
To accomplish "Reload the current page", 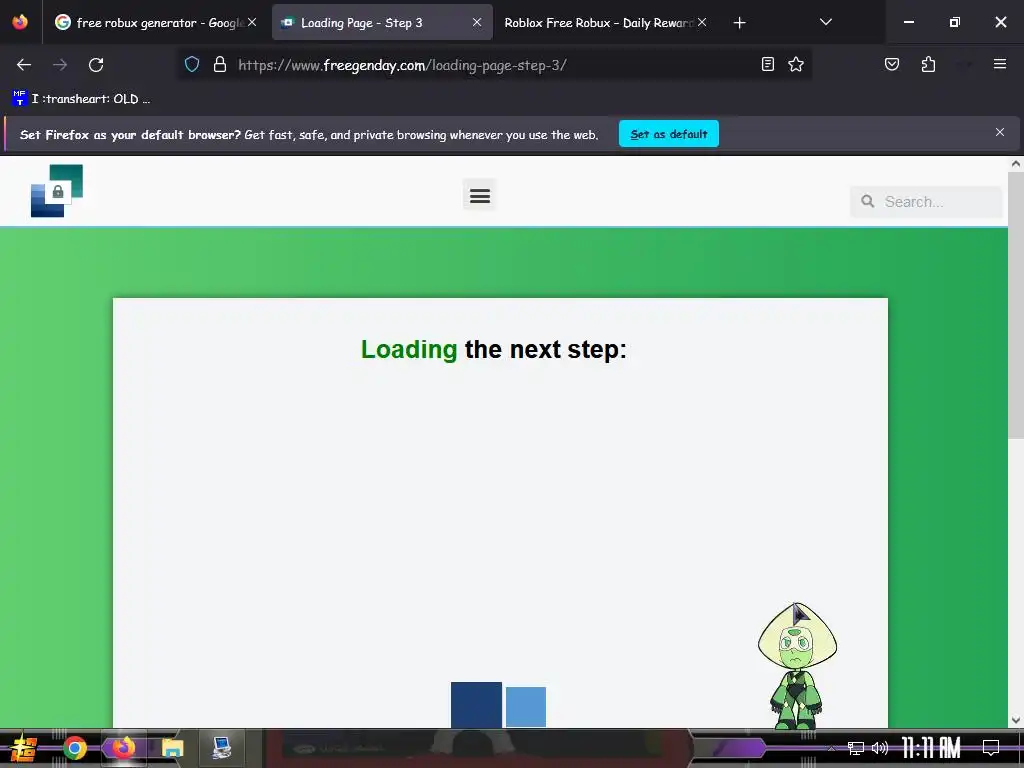I will (x=96, y=65).
